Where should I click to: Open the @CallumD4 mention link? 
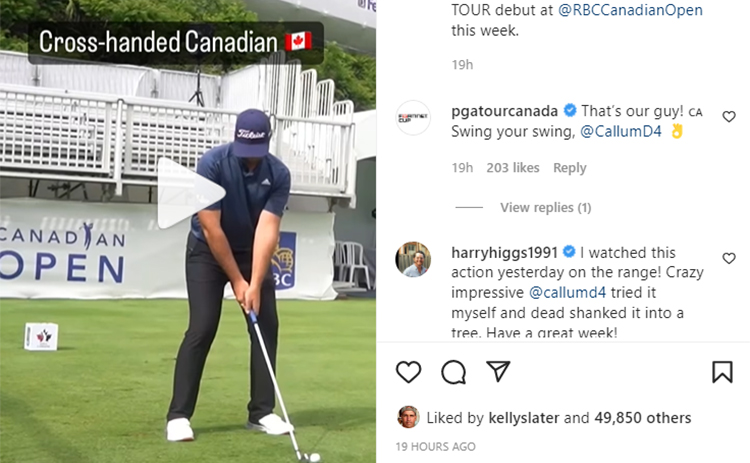621,131
